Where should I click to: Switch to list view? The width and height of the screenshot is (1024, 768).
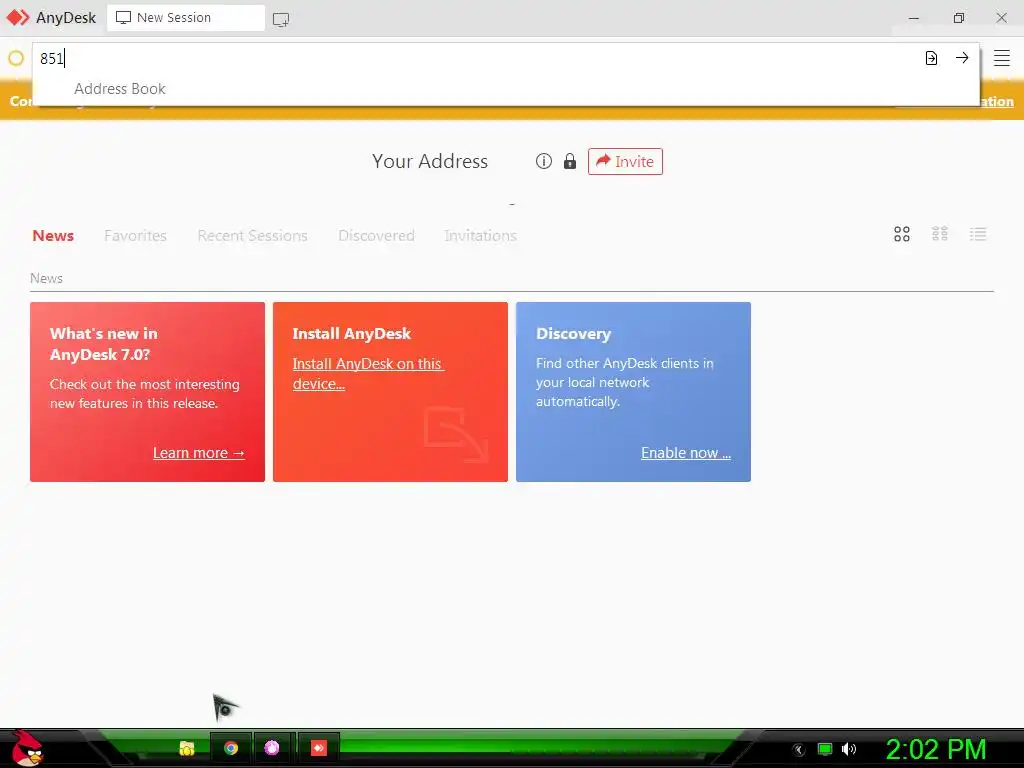click(978, 234)
